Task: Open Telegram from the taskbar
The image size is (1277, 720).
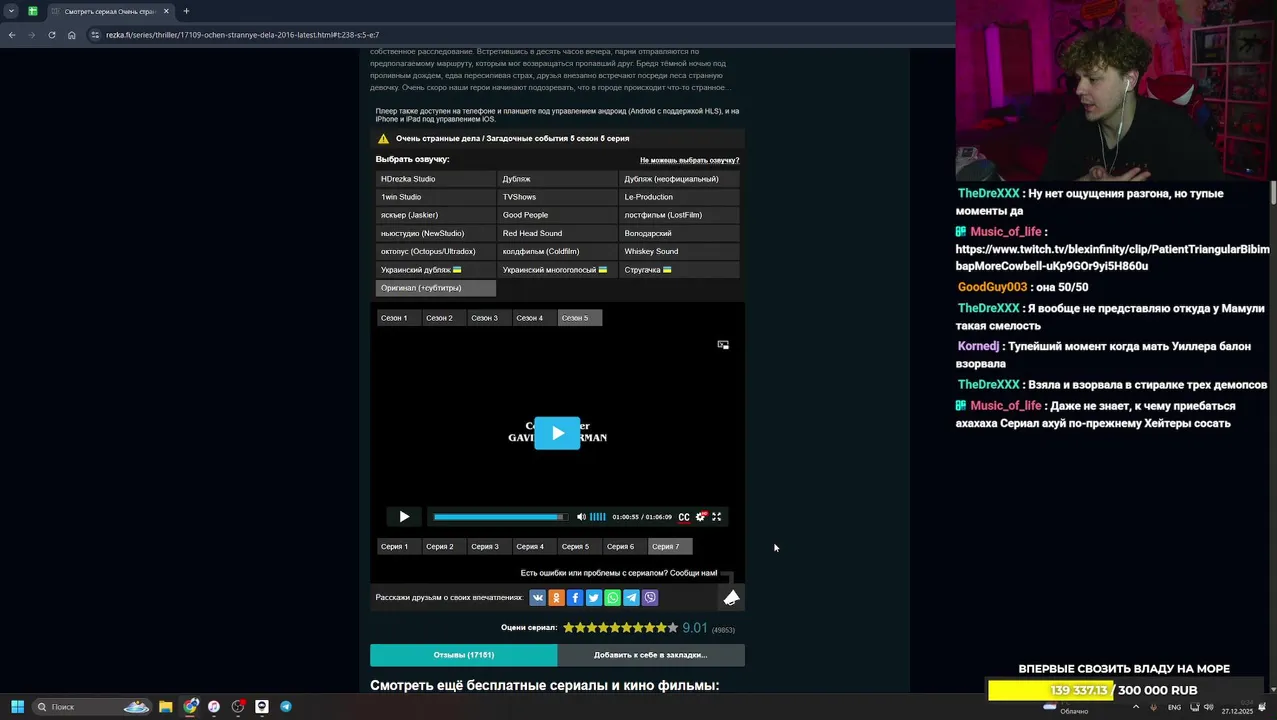Action: click(x=286, y=707)
